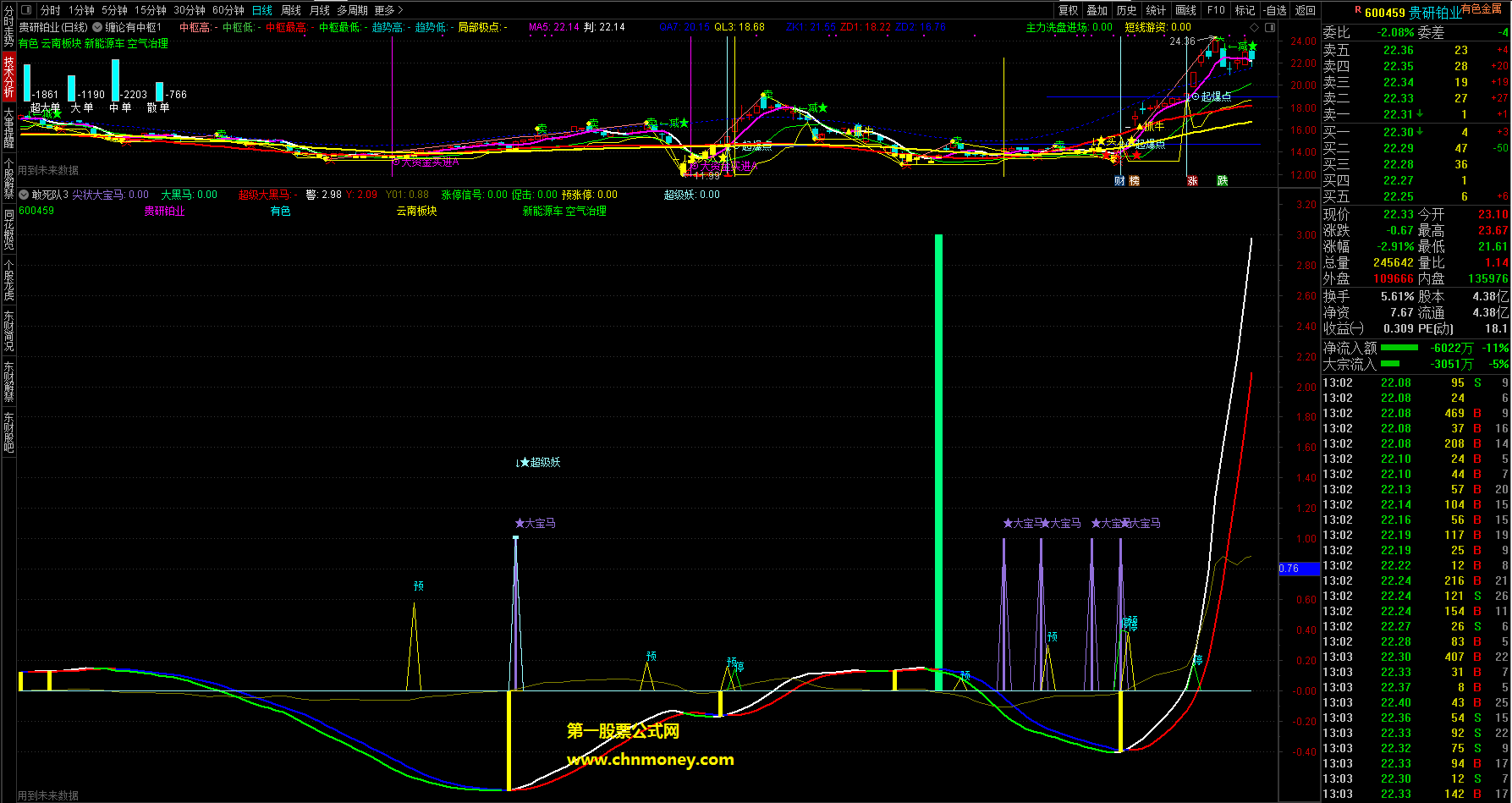Screen dimensions: 1512x803
Task: Click the 财 marker at chart bottom
Action: [1119, 181]
